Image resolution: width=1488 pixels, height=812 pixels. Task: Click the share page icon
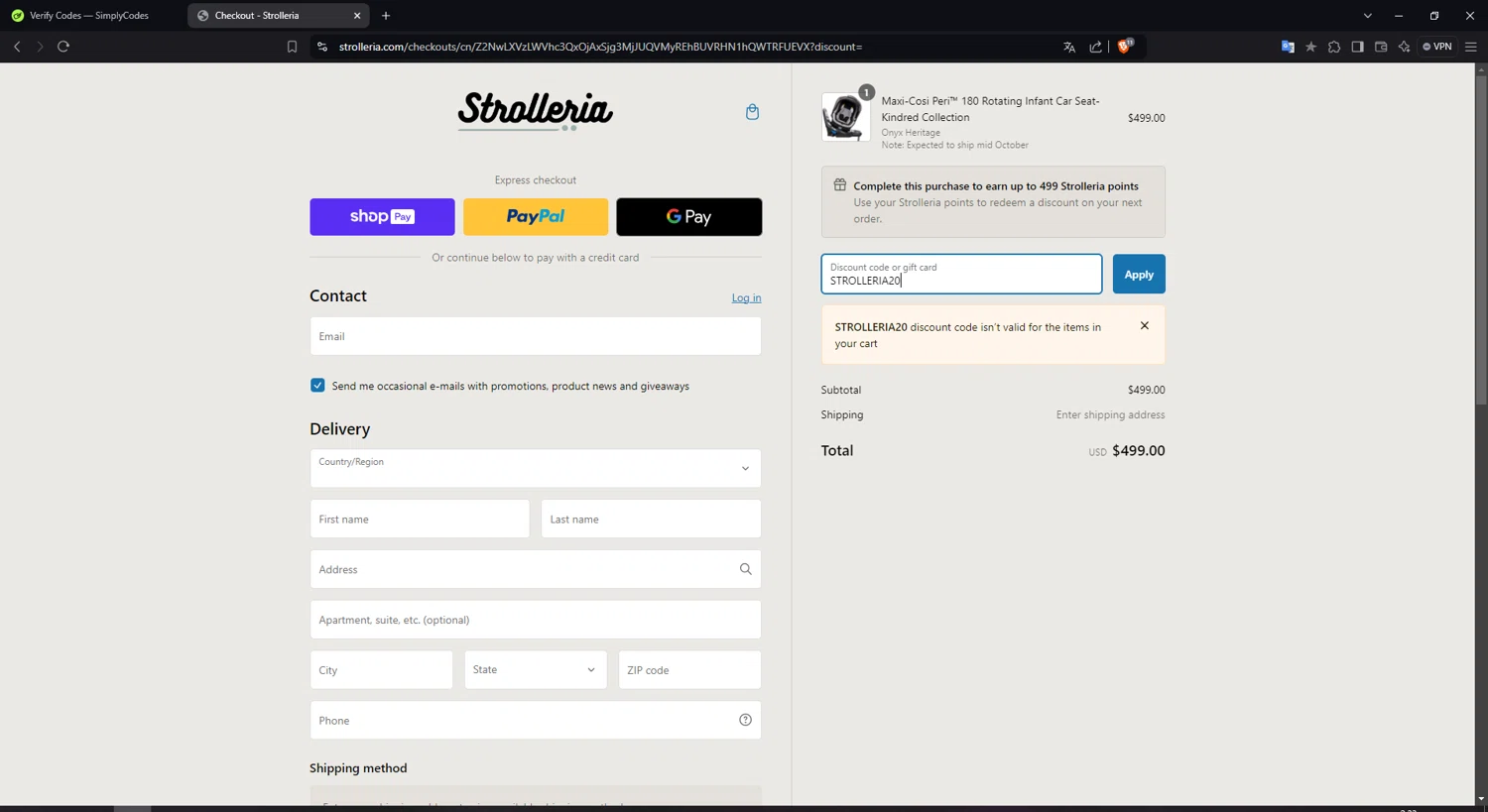(1095, 47)
